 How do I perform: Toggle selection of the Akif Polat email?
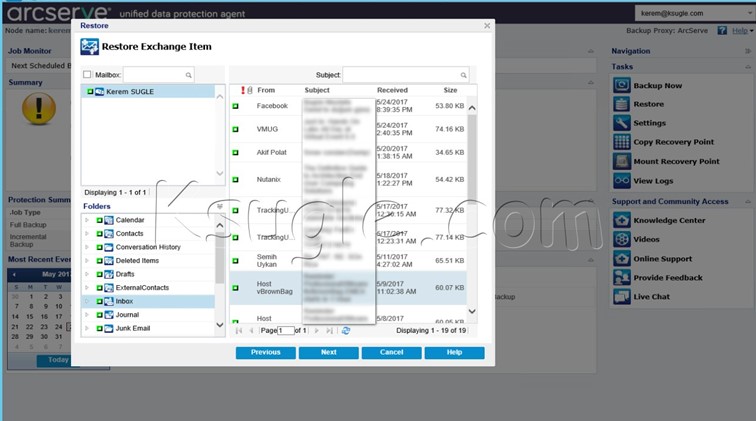235,152
